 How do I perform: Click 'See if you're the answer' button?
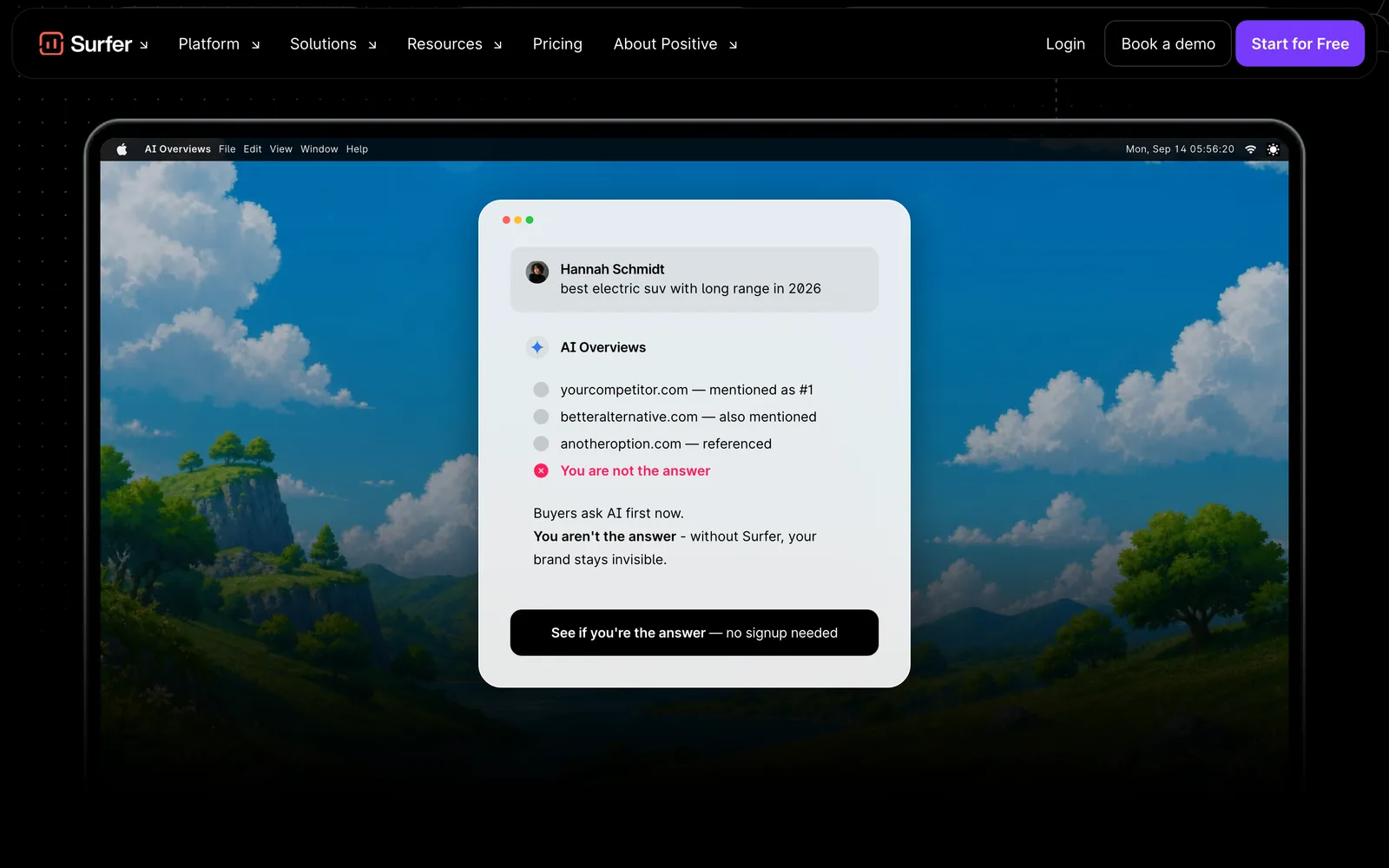pos(694,633)
